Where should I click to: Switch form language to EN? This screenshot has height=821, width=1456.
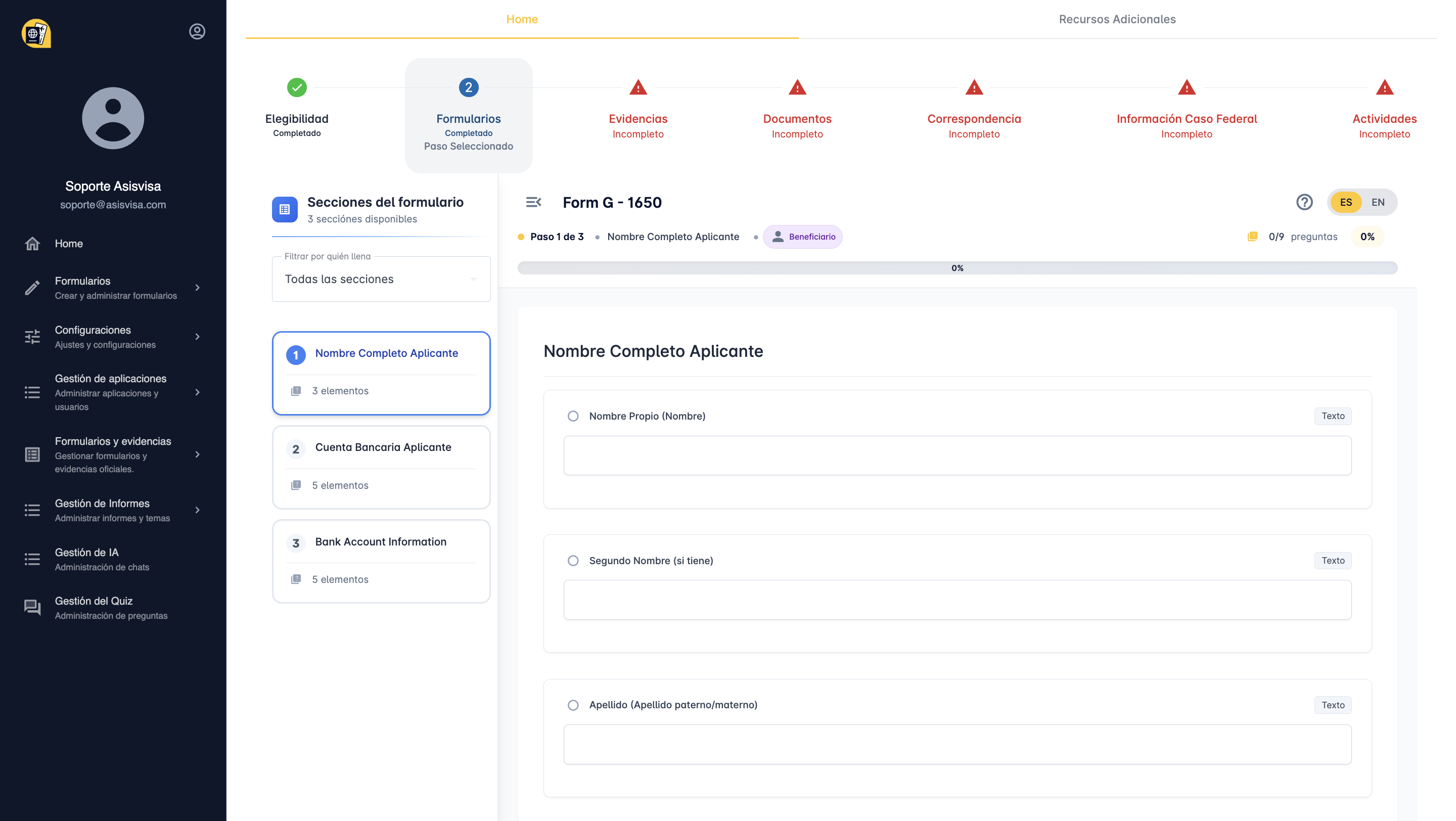[1378, 202]
